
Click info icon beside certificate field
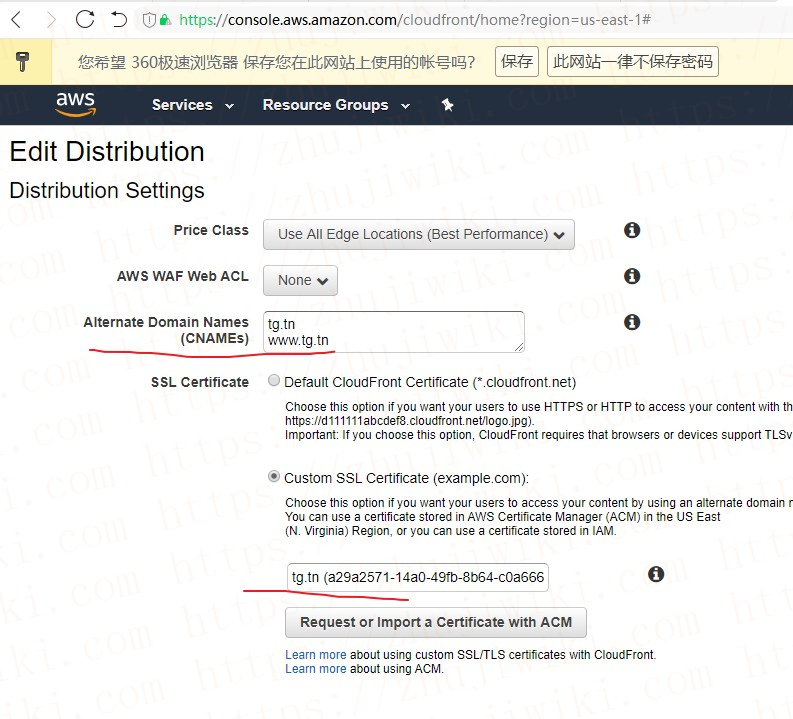click(x=656, y=574)
